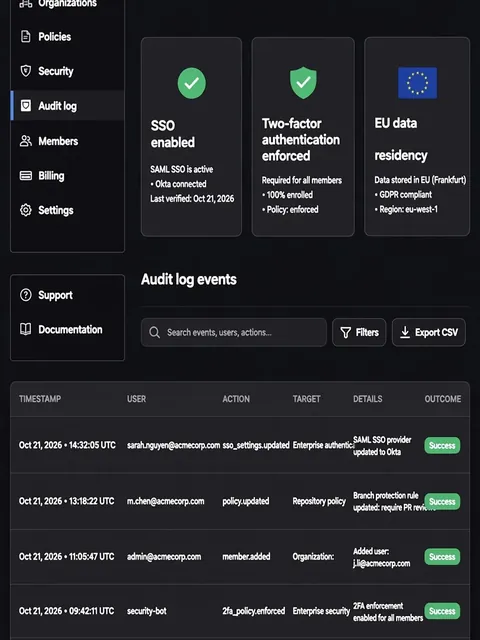Screen dimensions: 480x640
Task: Select timestamp Oct 21, 2026 14:32:05 UTC
Action: click(67, 445)
